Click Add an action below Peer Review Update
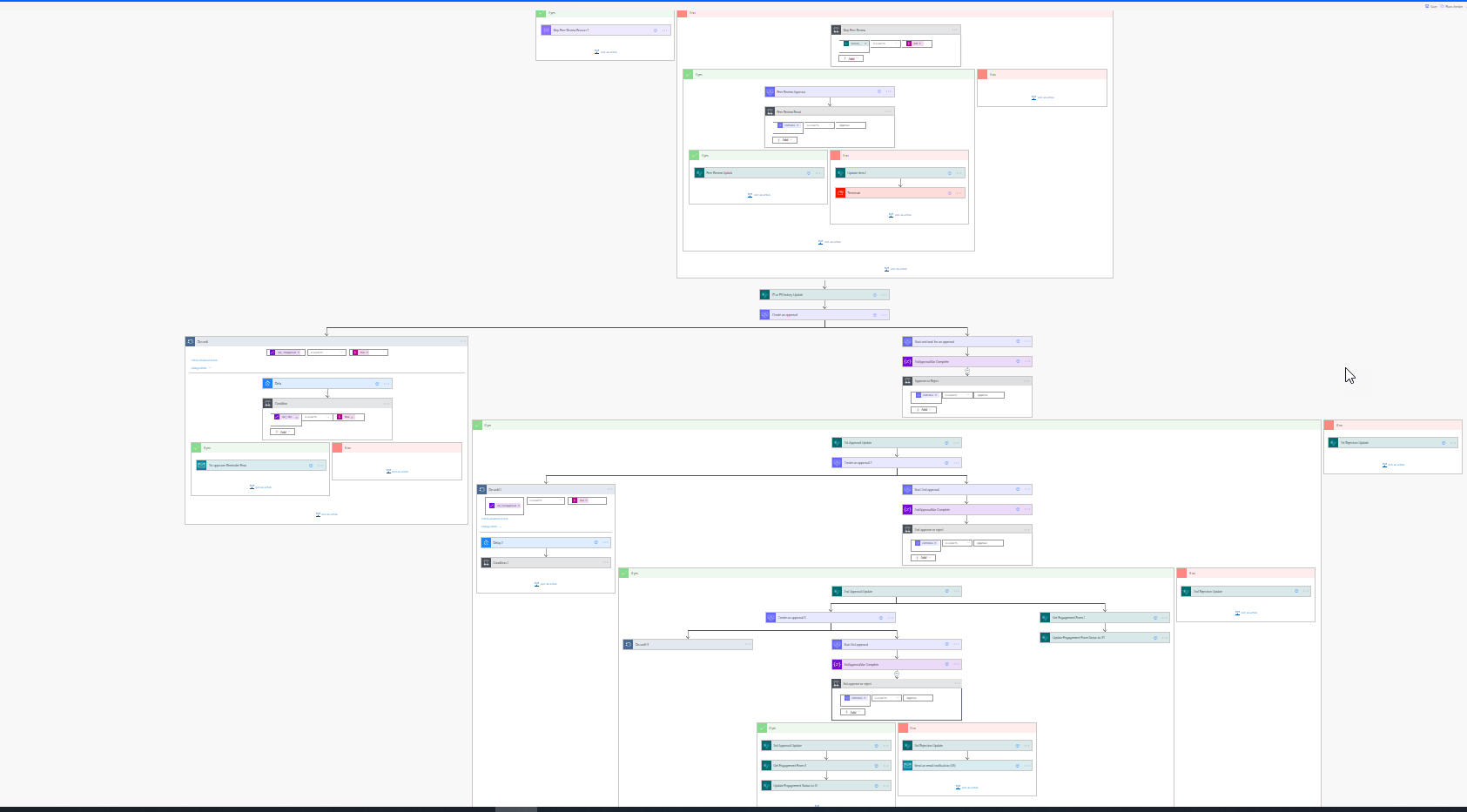The height and width of the screenshot is (812, 1467). (758, 195)
